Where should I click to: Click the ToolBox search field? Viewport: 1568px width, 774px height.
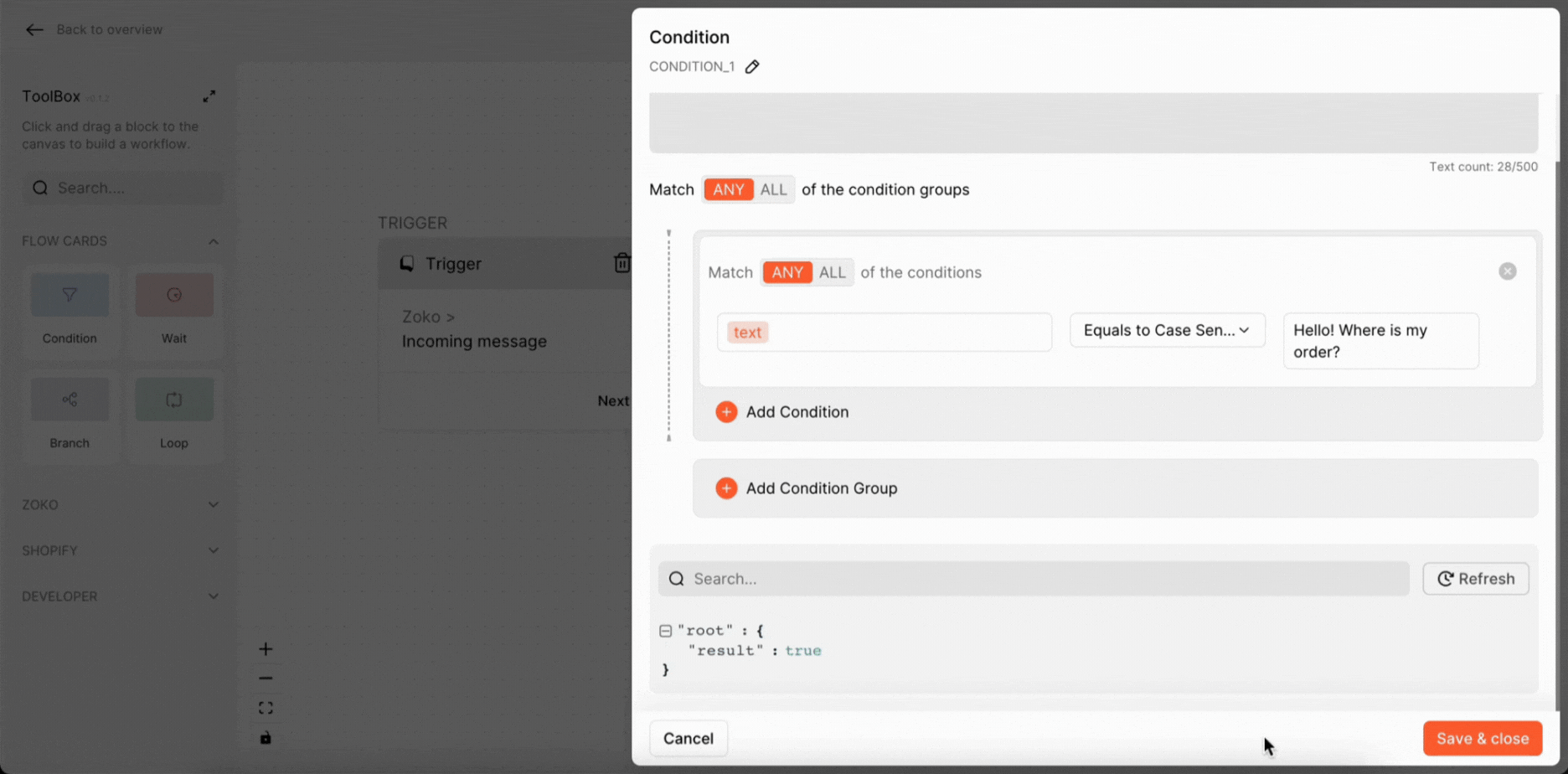123,188
